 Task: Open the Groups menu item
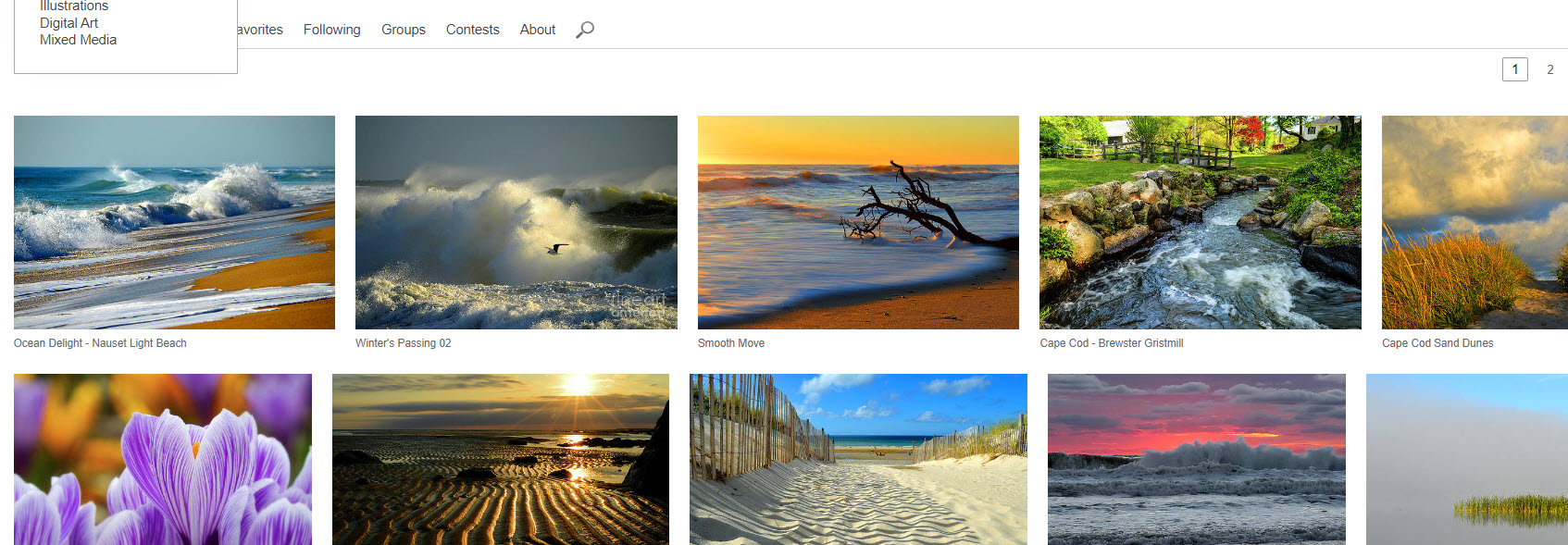coord(404,30)
